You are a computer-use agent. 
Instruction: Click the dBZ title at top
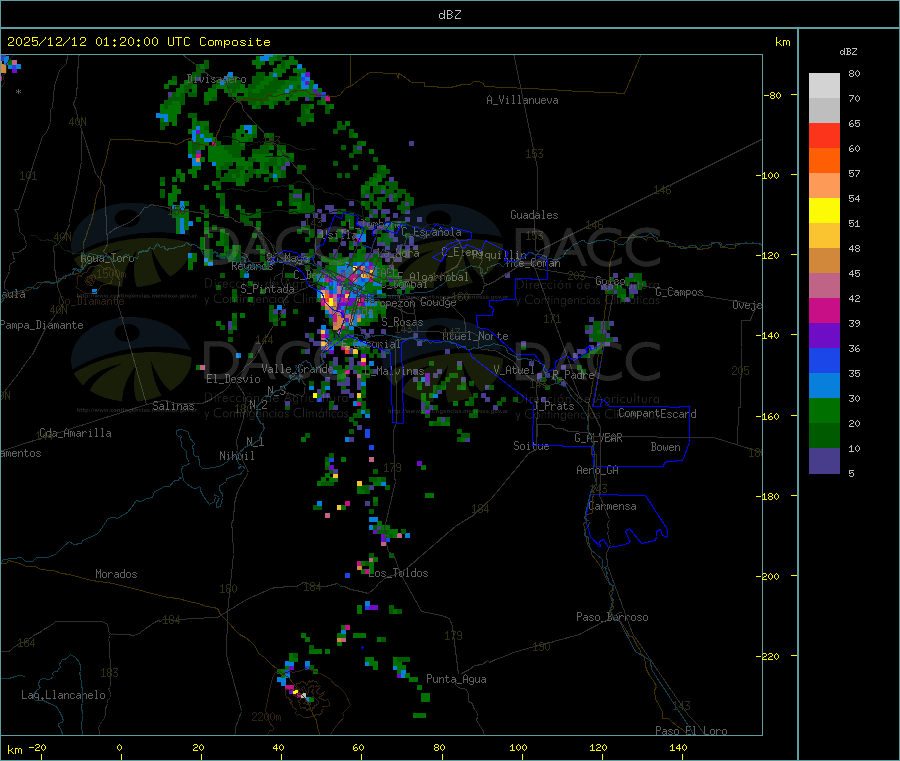point(449,15)
